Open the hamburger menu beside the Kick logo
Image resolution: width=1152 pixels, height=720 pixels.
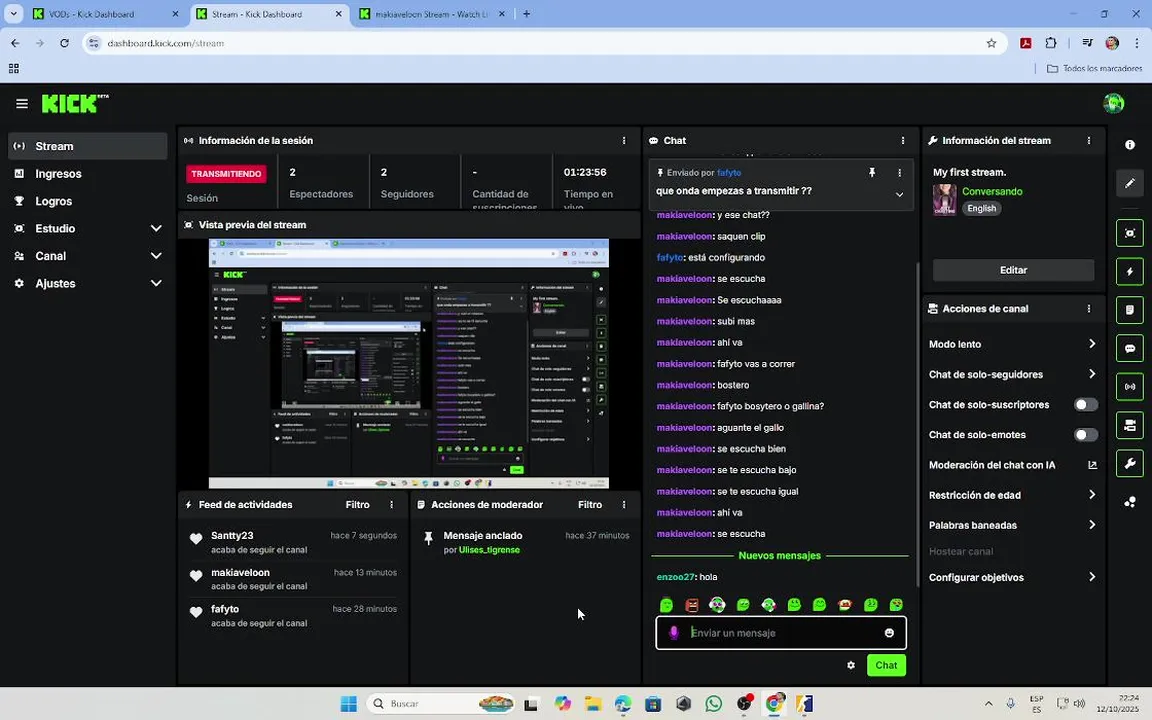pyautogui.click(x=22, y=104)
